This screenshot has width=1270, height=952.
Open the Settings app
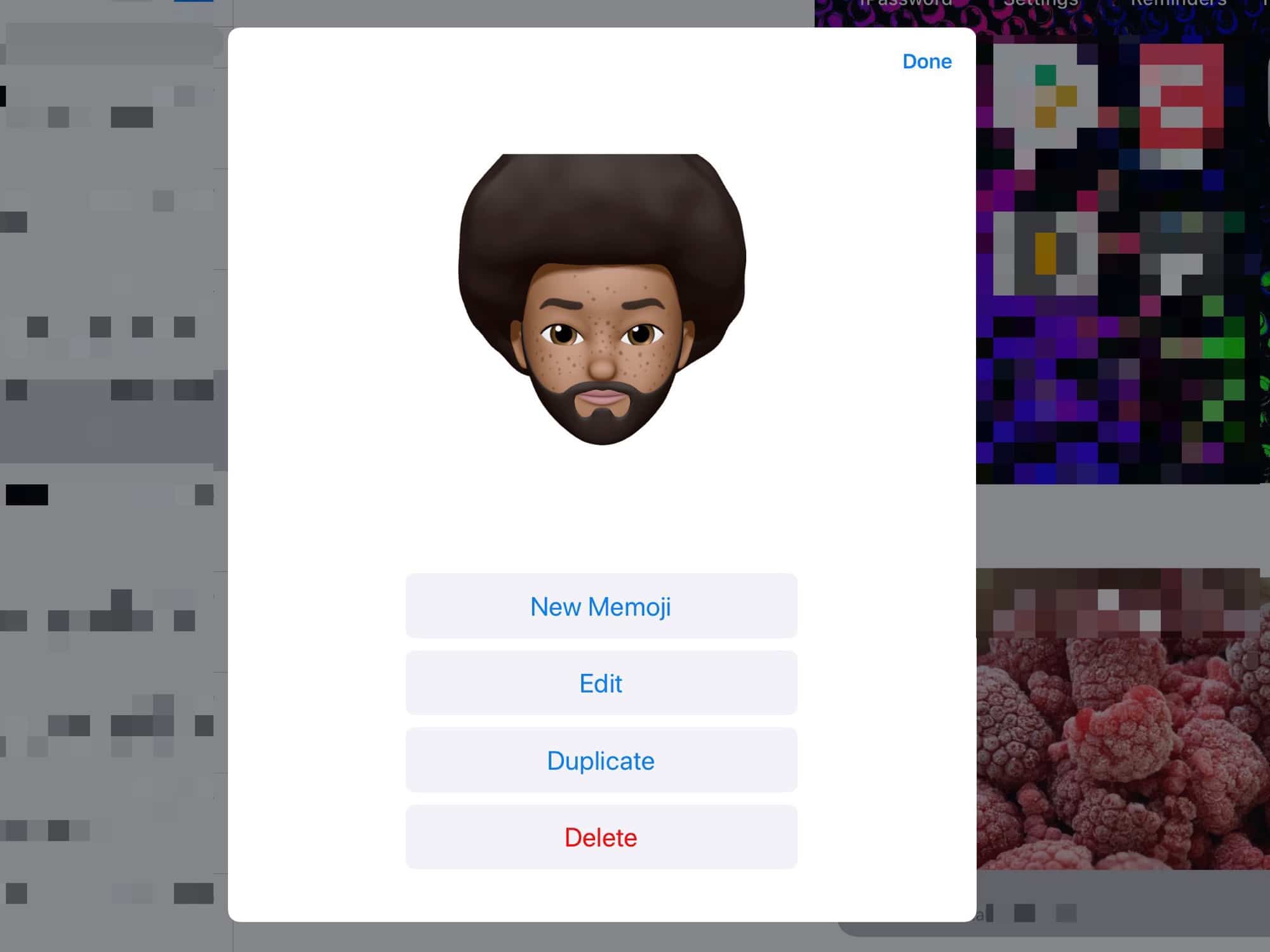pyautogui.click(x=1041, y=5)
